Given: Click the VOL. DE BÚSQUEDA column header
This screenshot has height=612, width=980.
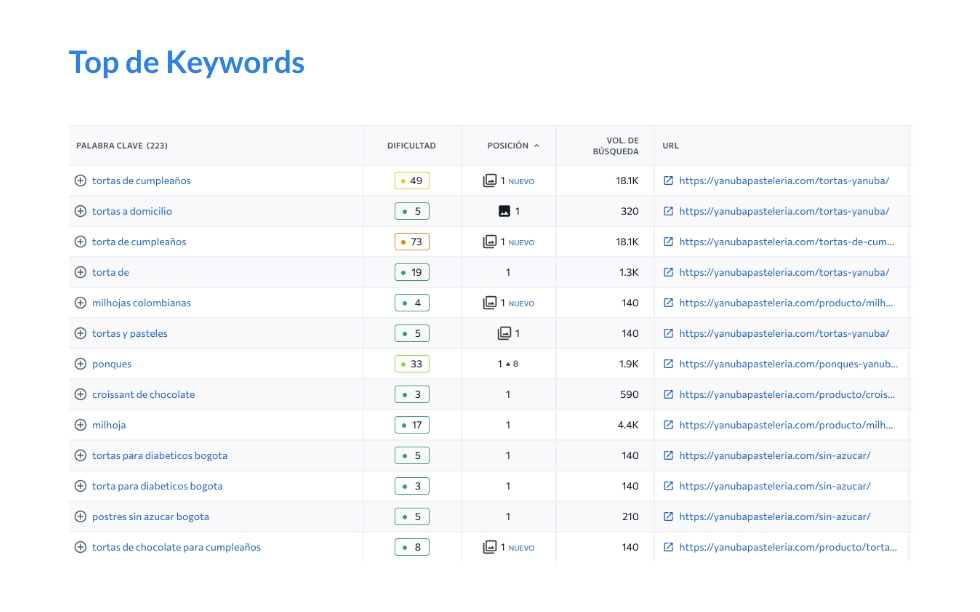Looking at the screenshot, I should 616,146.
